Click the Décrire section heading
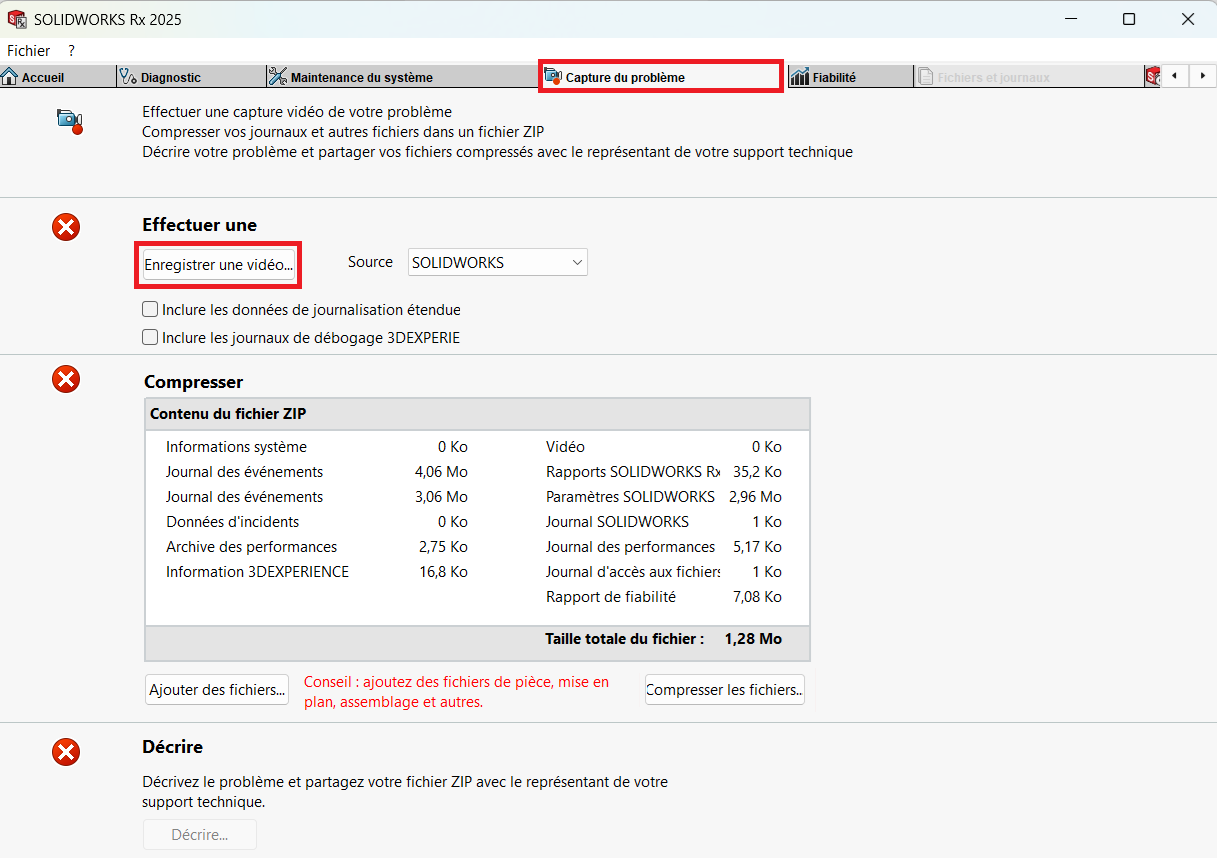The width and height of the screenshot is (1217, 858). coord(173,747)
